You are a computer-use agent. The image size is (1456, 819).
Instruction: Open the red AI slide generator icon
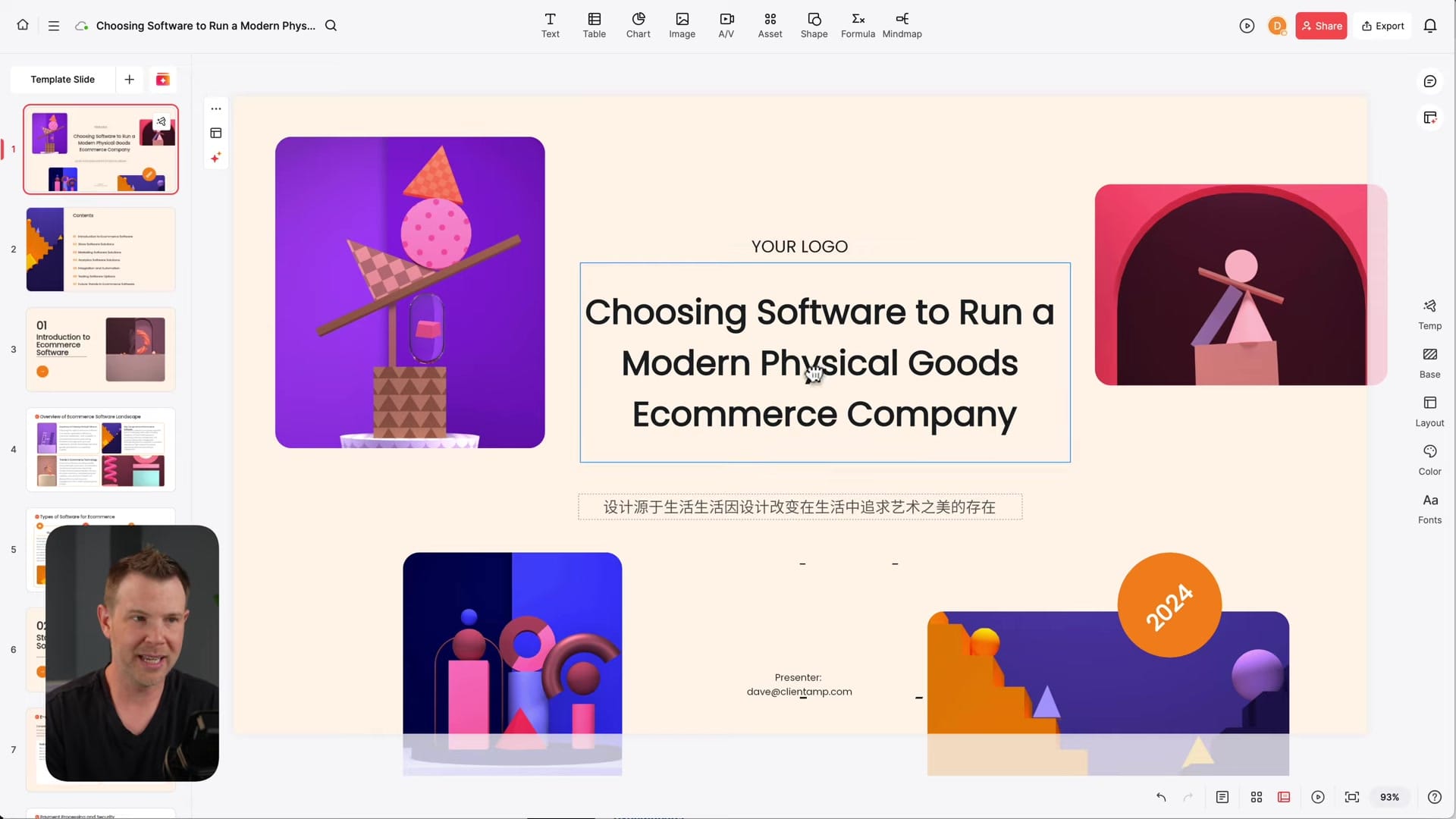tap(162, 80)
